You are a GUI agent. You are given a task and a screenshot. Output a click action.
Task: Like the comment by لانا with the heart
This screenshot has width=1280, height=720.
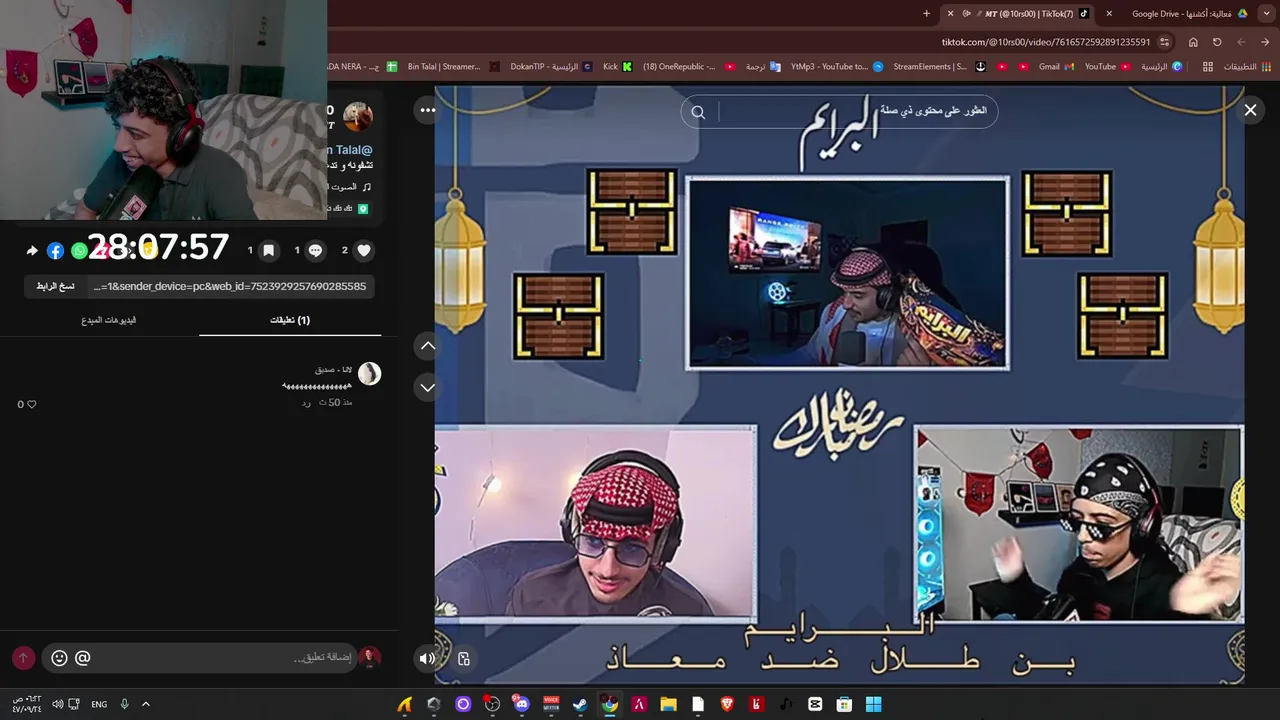coord(31,404)
